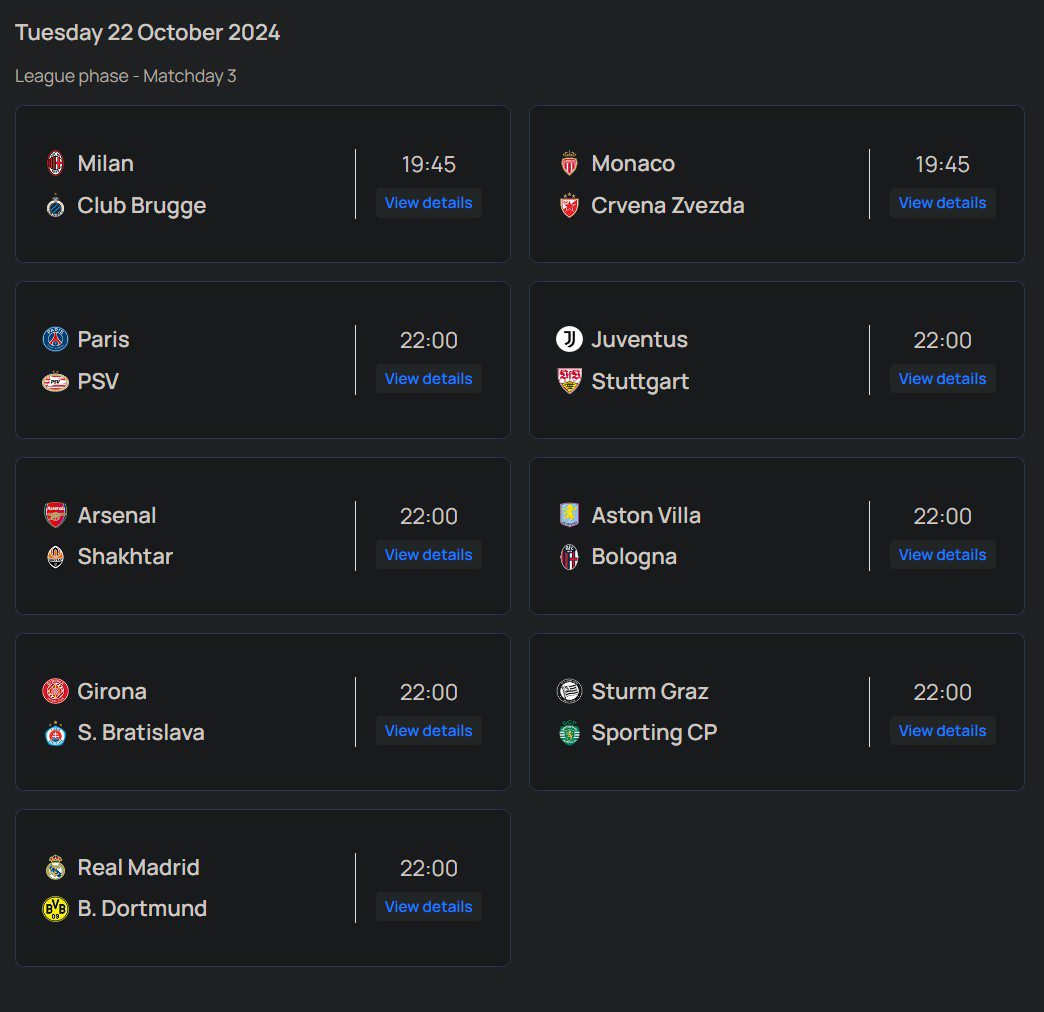Select the Crvena Zvezda badge

point(570,206)
